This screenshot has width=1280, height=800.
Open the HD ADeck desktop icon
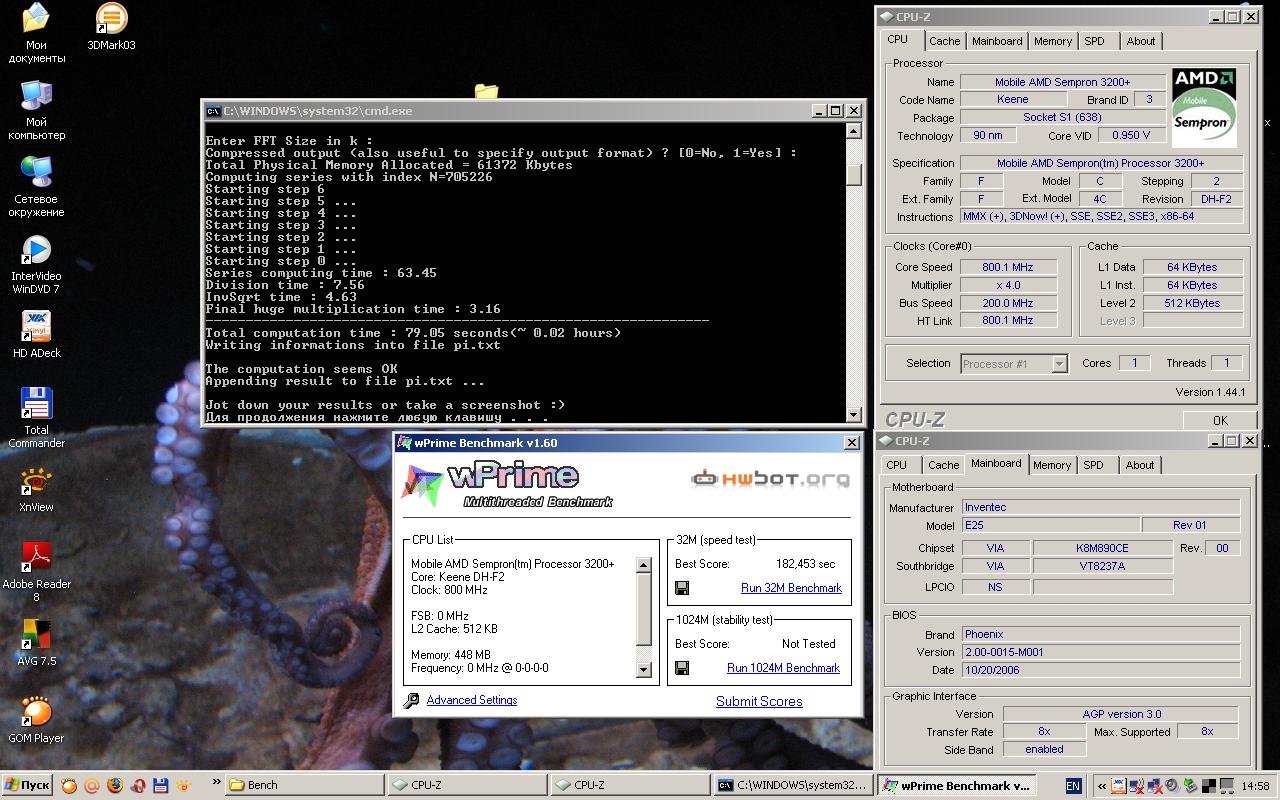coord(36,335)
